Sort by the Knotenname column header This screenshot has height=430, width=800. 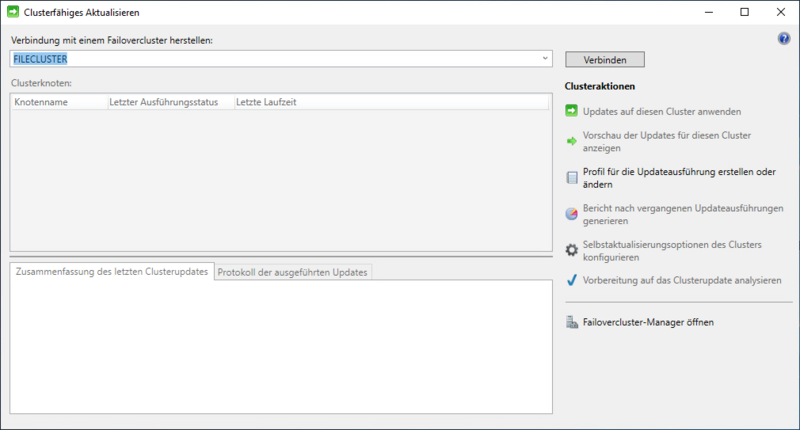pyautogui.click(x=58, y=102)
